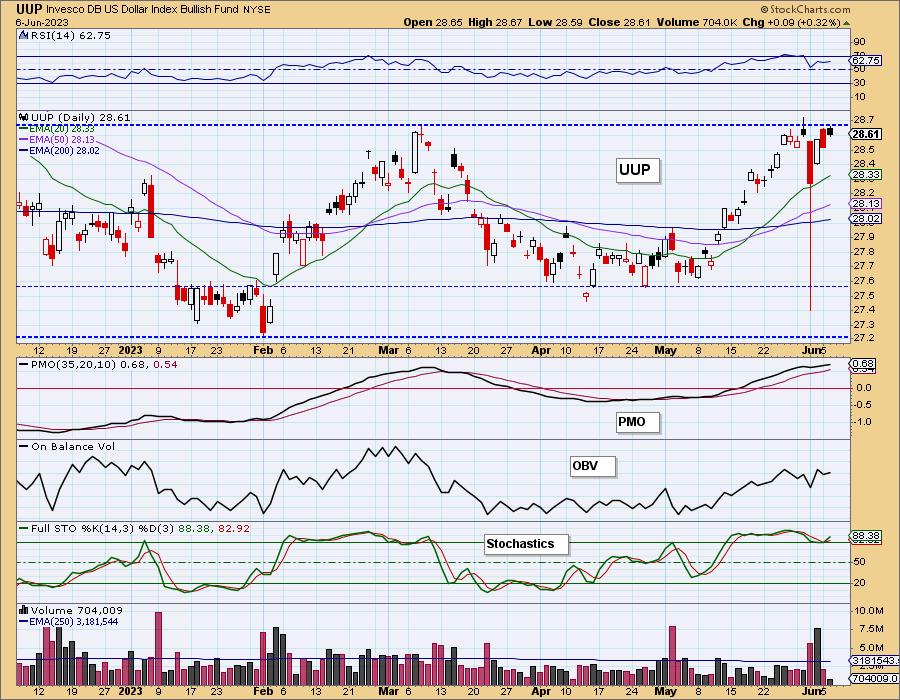This screenshot has height=700, width=900.
Task: Click the 10.0M level on the volume axis
Action: pyautogui.click(x=868, y=610)
